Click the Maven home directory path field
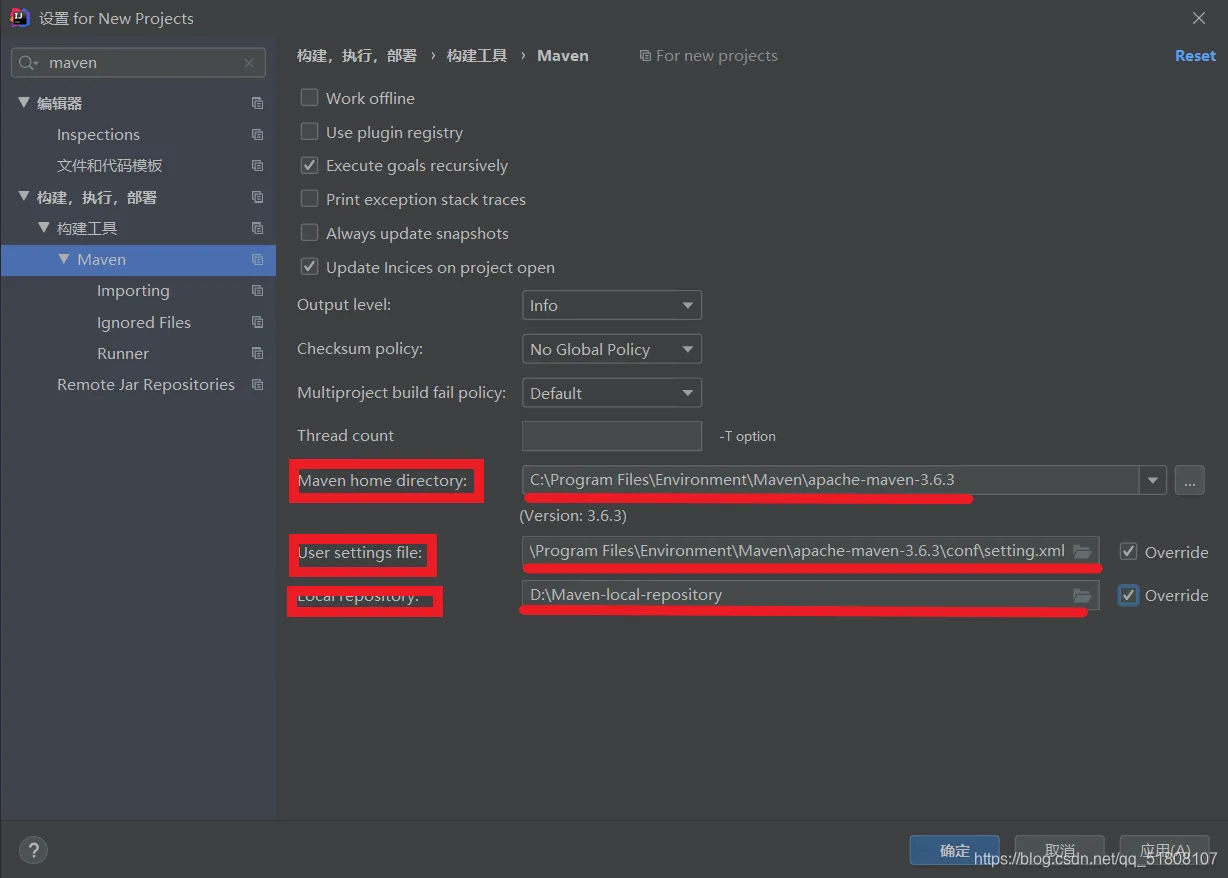This screenshot has height=878, width=1228. click(830, 480)
